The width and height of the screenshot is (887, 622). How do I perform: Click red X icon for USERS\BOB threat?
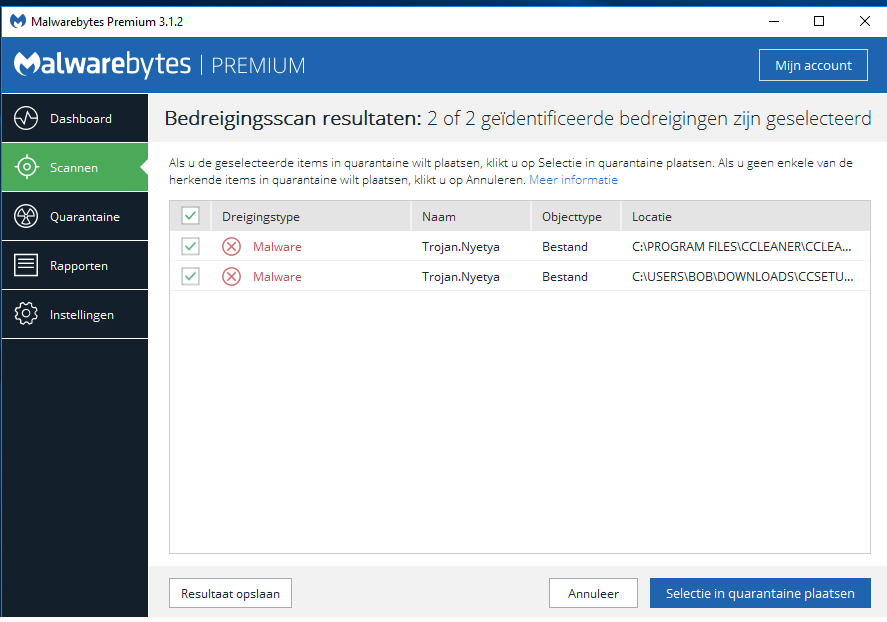click(231, 277)
